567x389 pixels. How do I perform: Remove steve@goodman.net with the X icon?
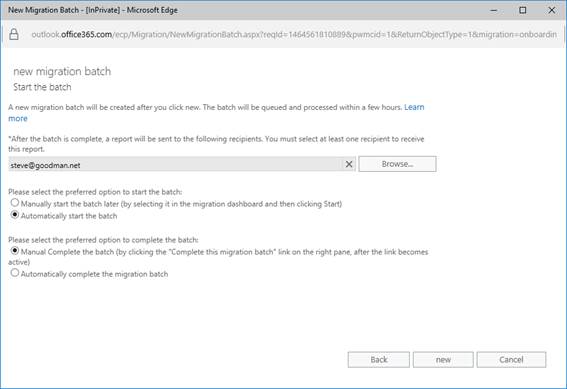[x=349, y=164]
